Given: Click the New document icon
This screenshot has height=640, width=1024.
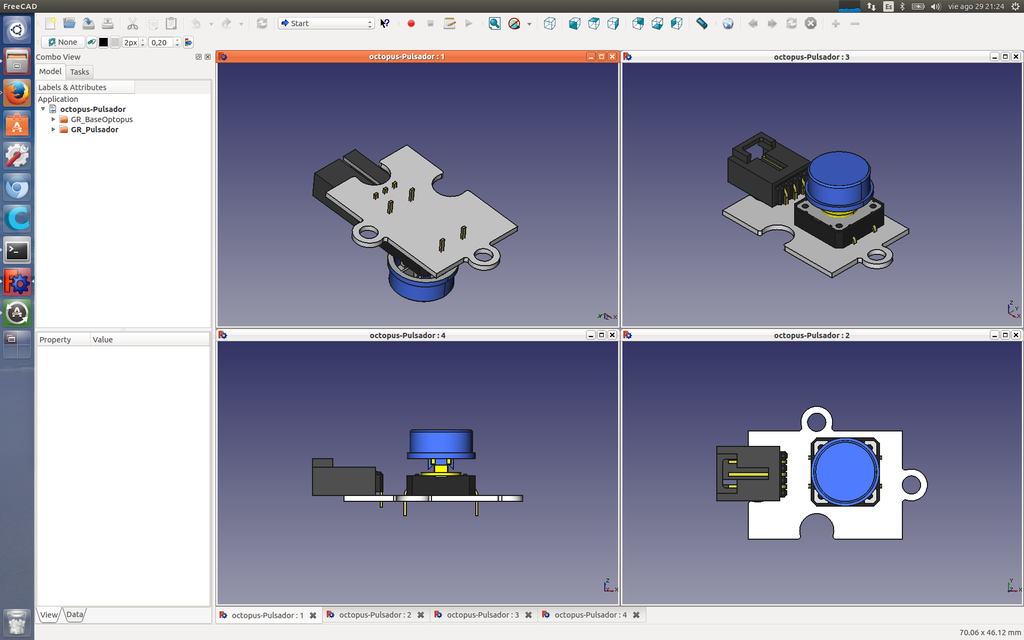Looking at the screenshot, I should (50, 23).
